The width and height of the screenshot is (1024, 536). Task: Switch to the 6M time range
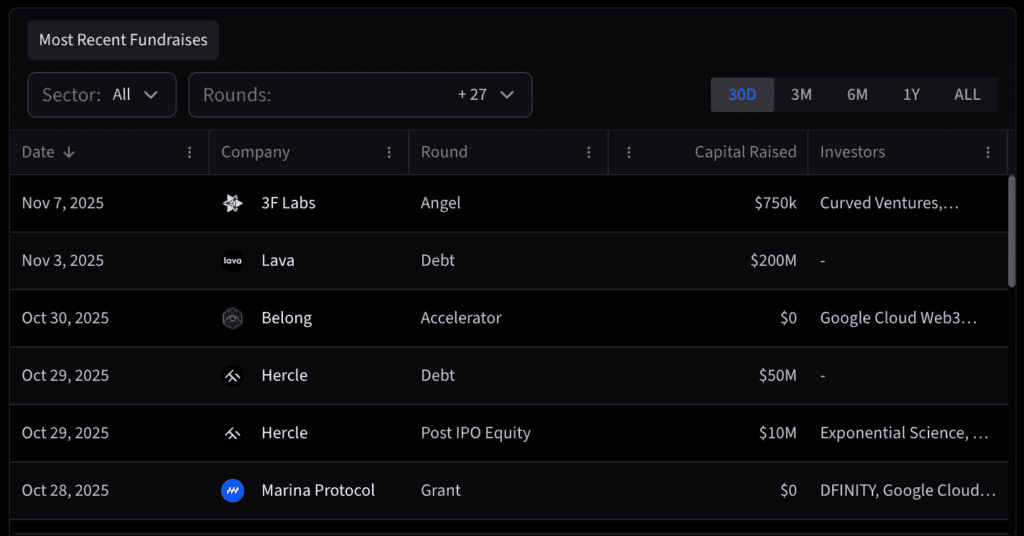pyautogui.click(x=857, y=95)
